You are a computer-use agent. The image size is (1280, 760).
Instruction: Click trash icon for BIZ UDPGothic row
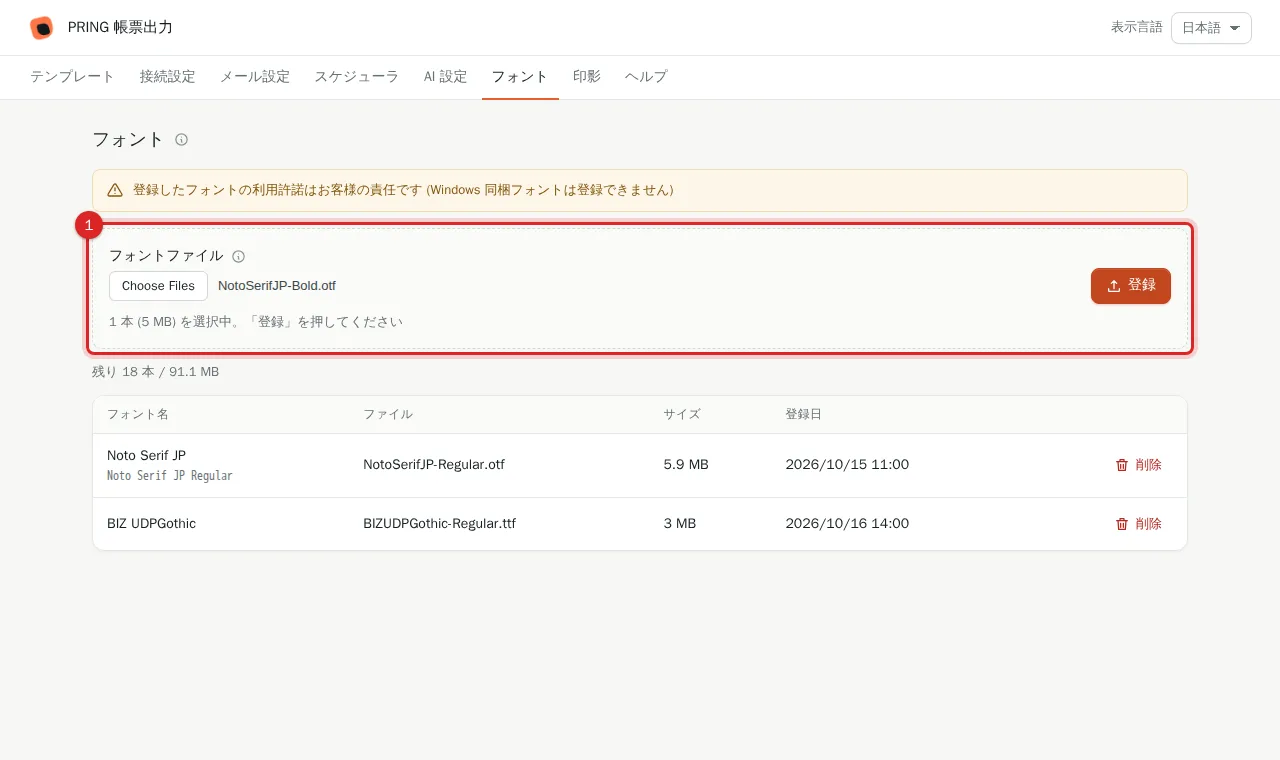pyautogui.click(x=1122, y=524)
